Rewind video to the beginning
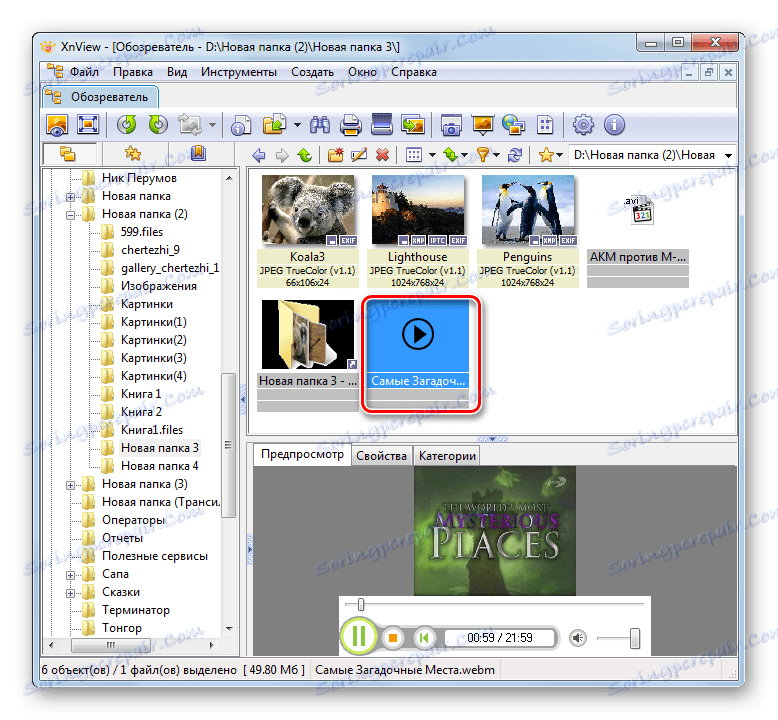This screenshot has width=778, height=720. click(424, 638)
